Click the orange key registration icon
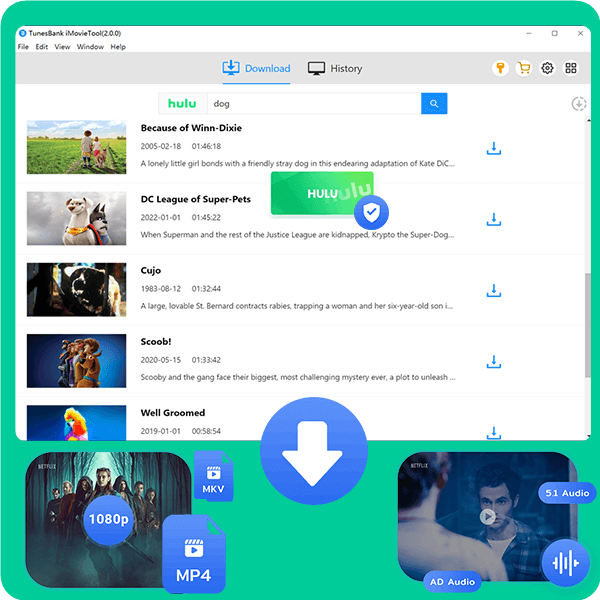The width and height of the screenshot is (600, 600). (500, 68)
